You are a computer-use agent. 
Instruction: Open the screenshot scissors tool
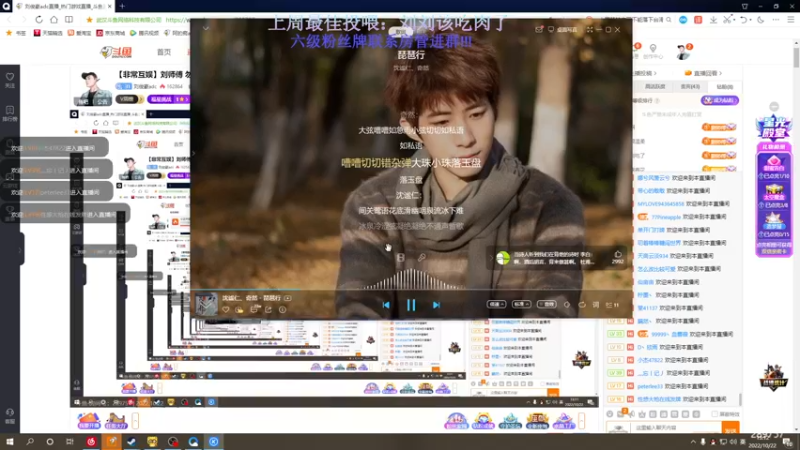click(728, 19)
